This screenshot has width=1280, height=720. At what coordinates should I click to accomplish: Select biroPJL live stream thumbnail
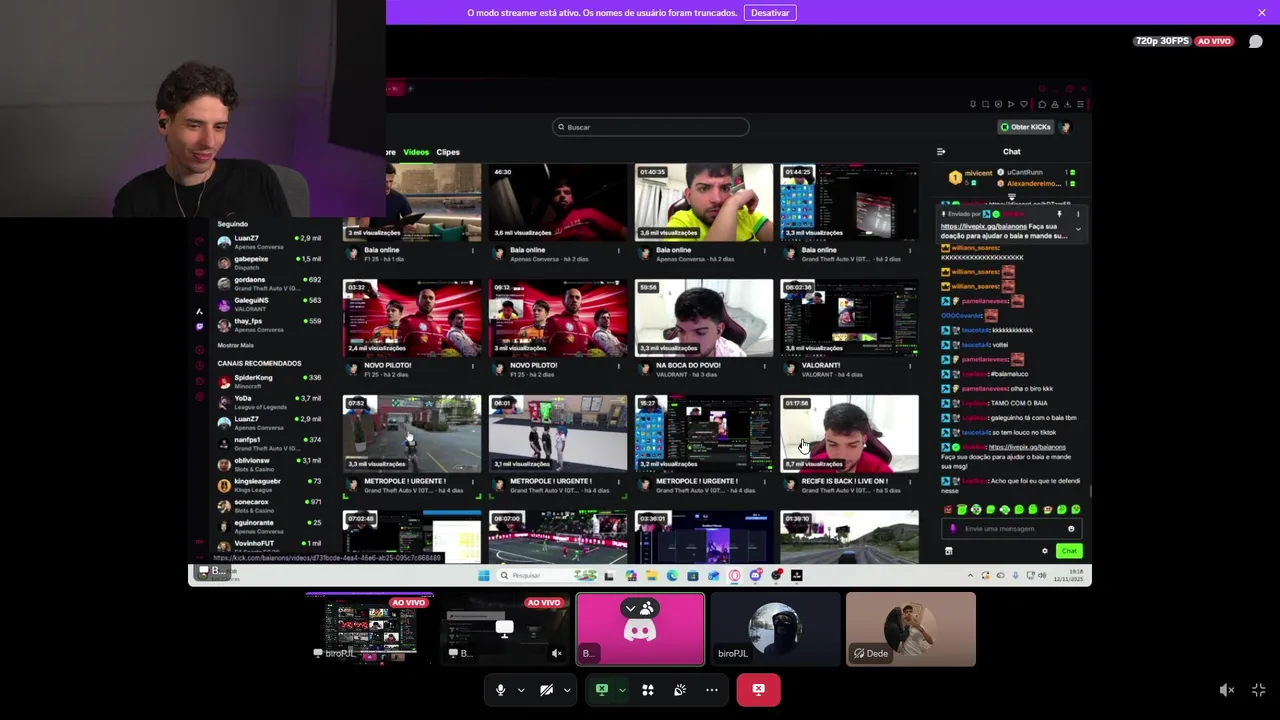370,629
